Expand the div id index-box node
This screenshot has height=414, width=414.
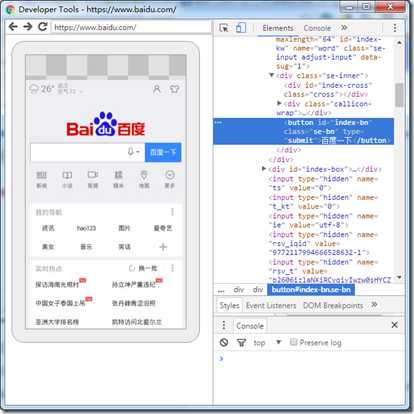pyautogui.click(x=264, y=169)
